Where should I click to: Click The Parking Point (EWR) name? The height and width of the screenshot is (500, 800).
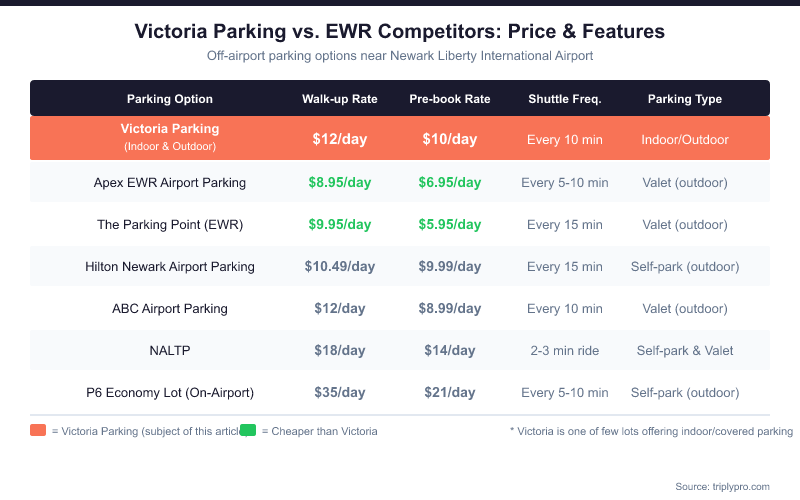point(169,225)
